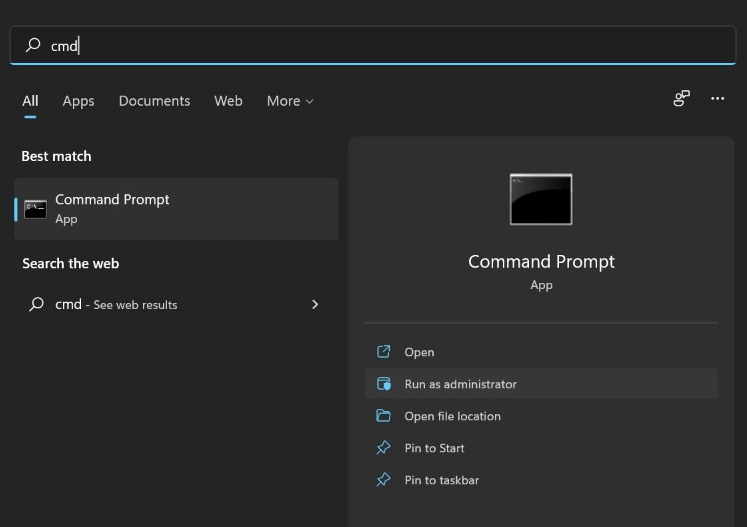Open the feedback/account icon near top right
747x527 pixels.
click(681, 98)
